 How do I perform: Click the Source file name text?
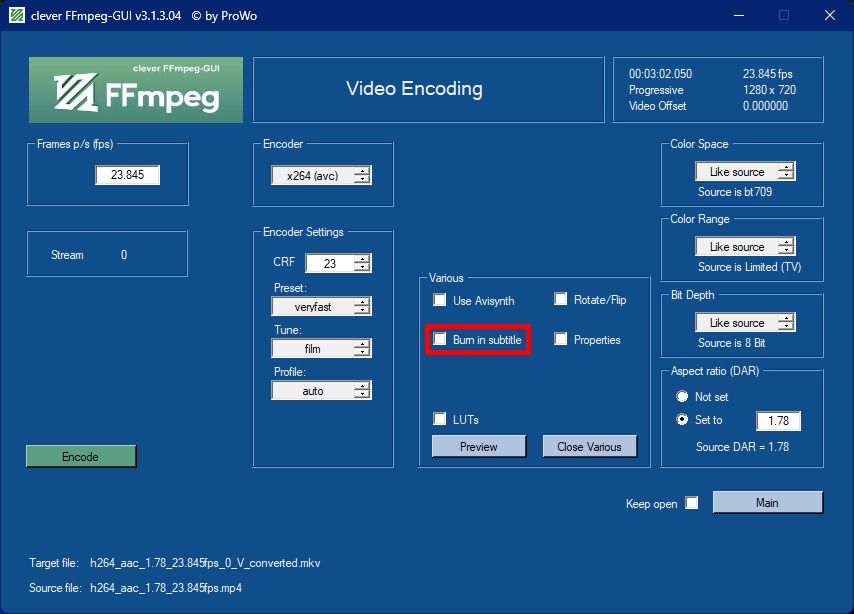coord(166,588)
